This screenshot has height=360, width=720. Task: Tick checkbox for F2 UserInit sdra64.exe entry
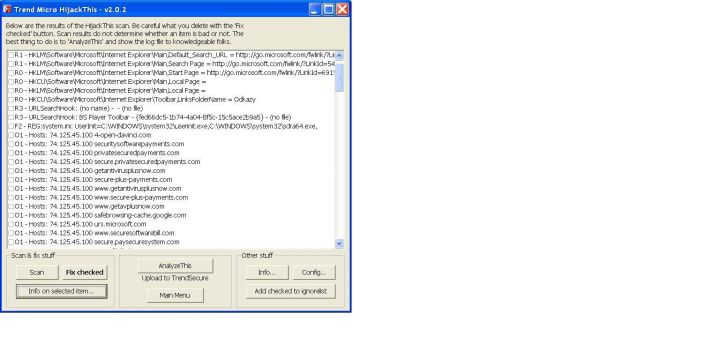11,126
